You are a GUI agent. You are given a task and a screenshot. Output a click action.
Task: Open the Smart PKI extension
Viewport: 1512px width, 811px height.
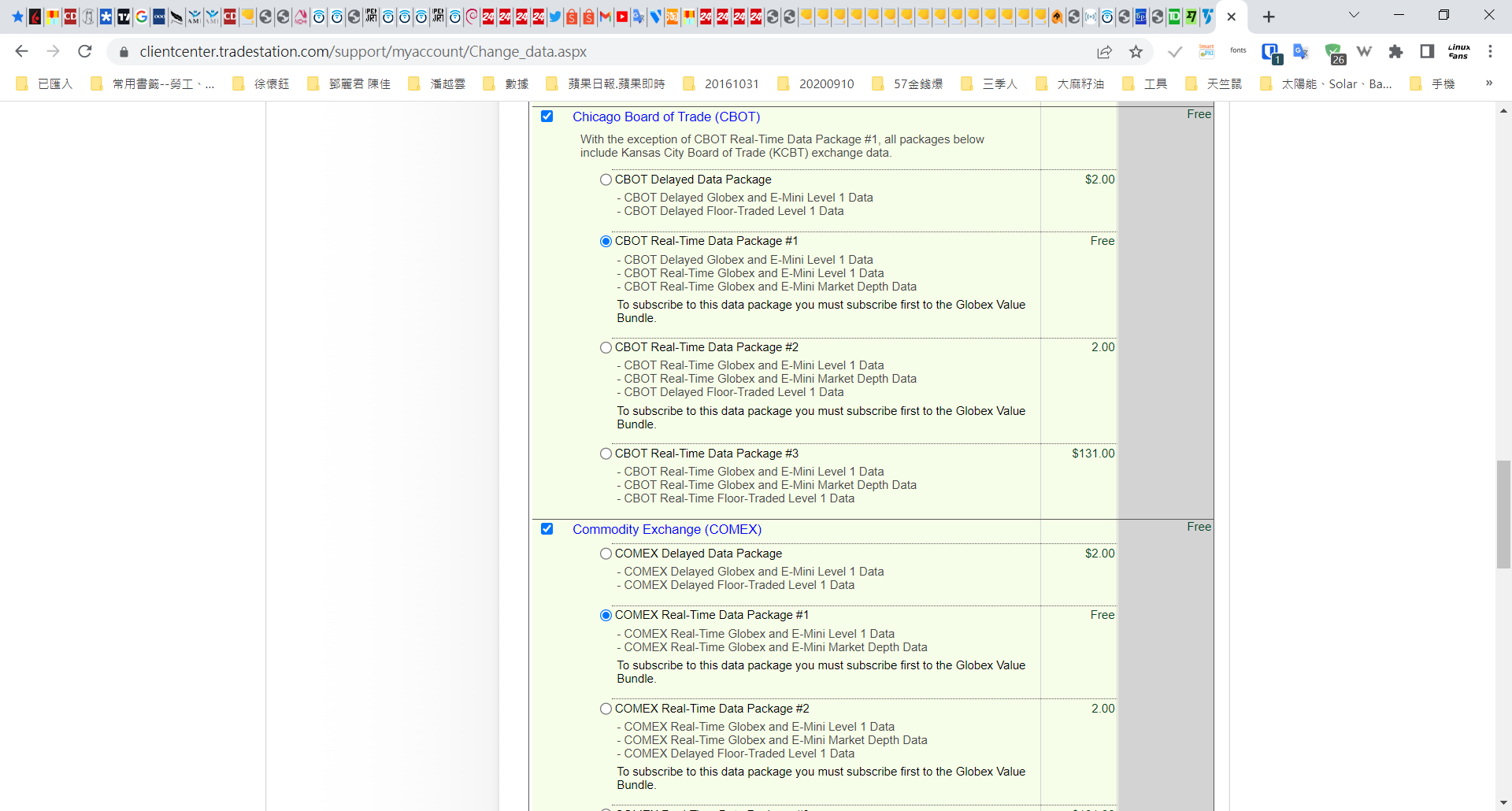[x=1206, y=51]
